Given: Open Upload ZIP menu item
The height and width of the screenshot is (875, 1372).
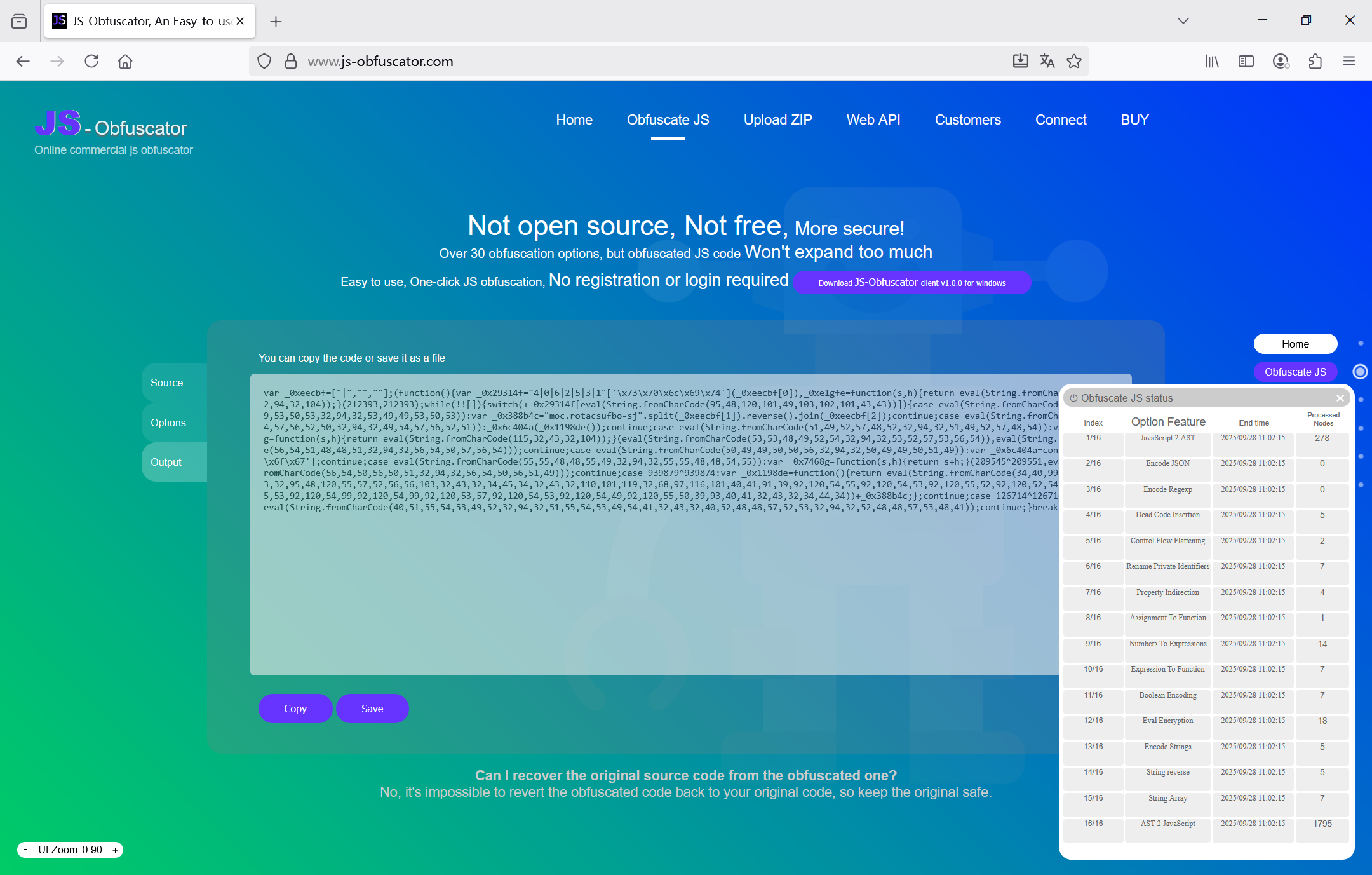Looking at the screenshot, I should click(777, 120).
